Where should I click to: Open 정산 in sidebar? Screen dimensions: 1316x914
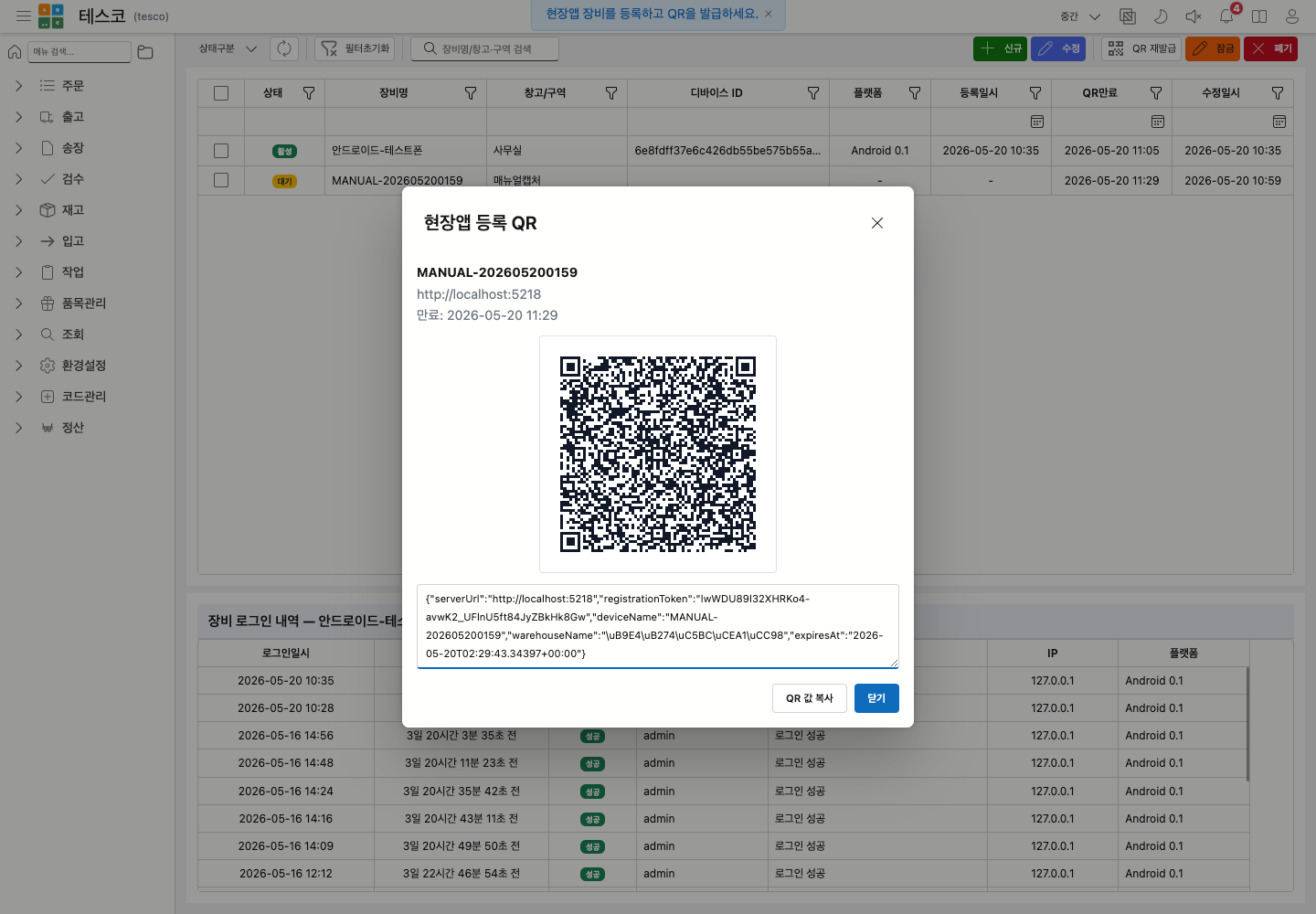73,428
